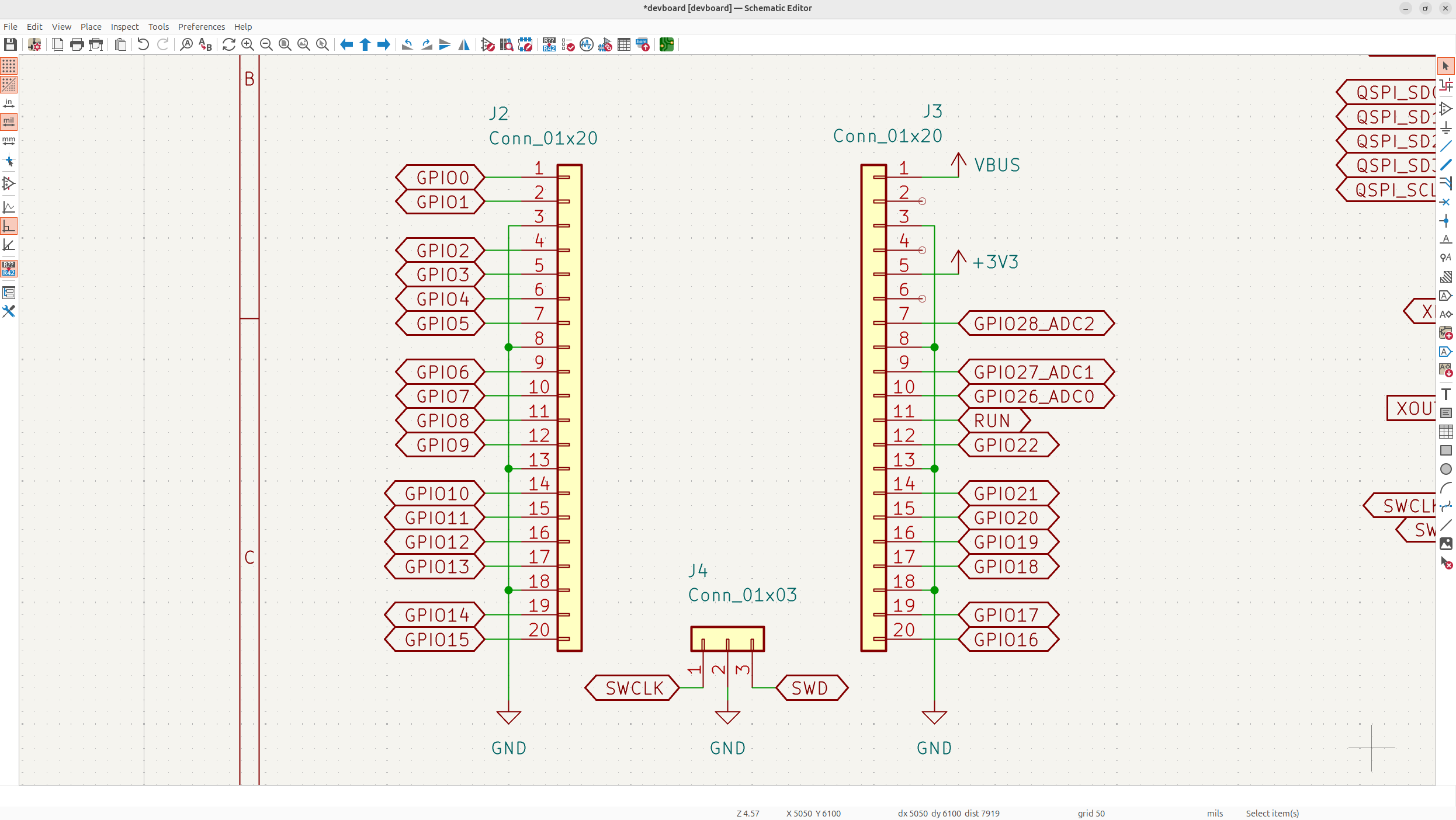
Task: Open the Preferences menu
Action: (201, 27)
